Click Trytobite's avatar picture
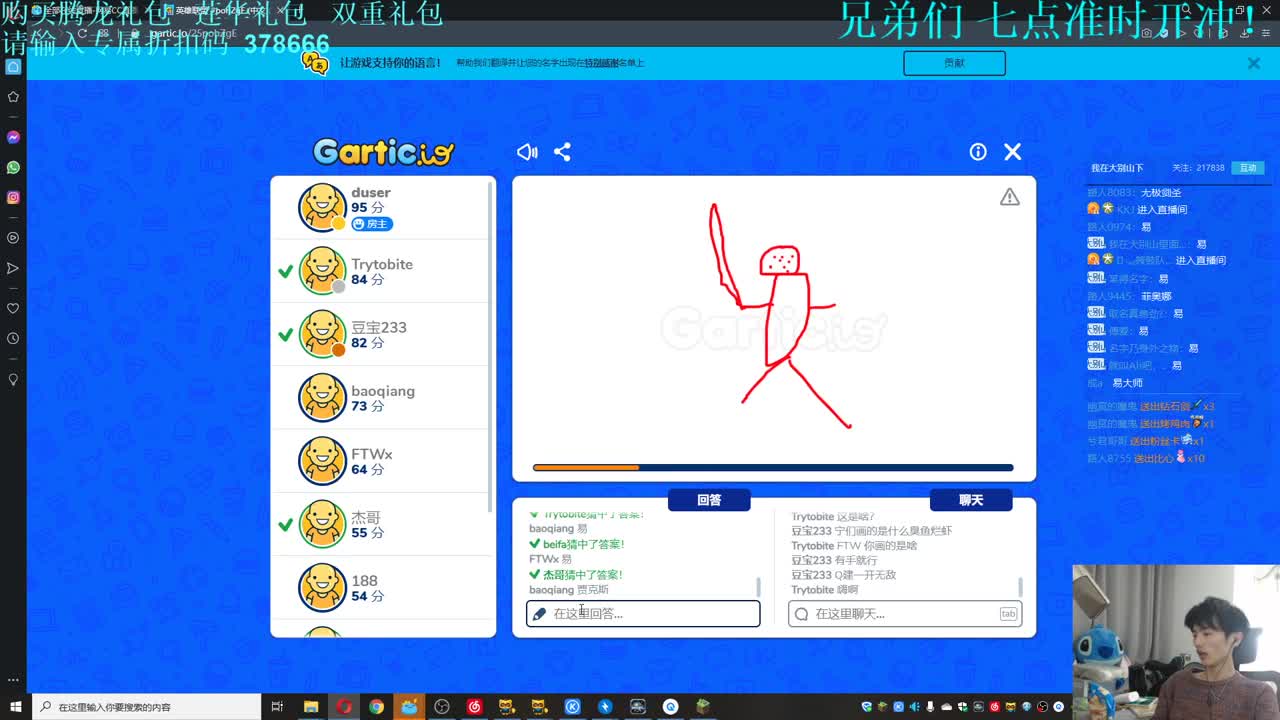This screenshot has height=720, width=1280. [x=322, y=270]
